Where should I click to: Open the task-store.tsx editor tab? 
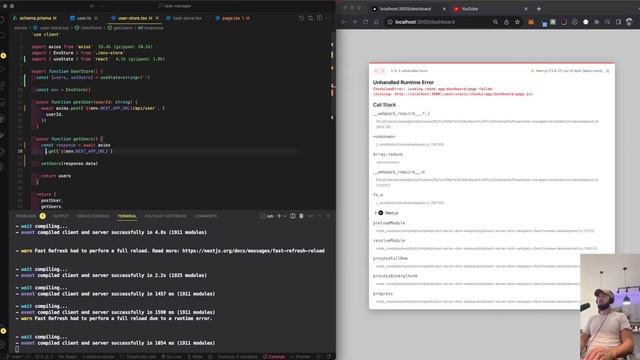coord(187,18)
